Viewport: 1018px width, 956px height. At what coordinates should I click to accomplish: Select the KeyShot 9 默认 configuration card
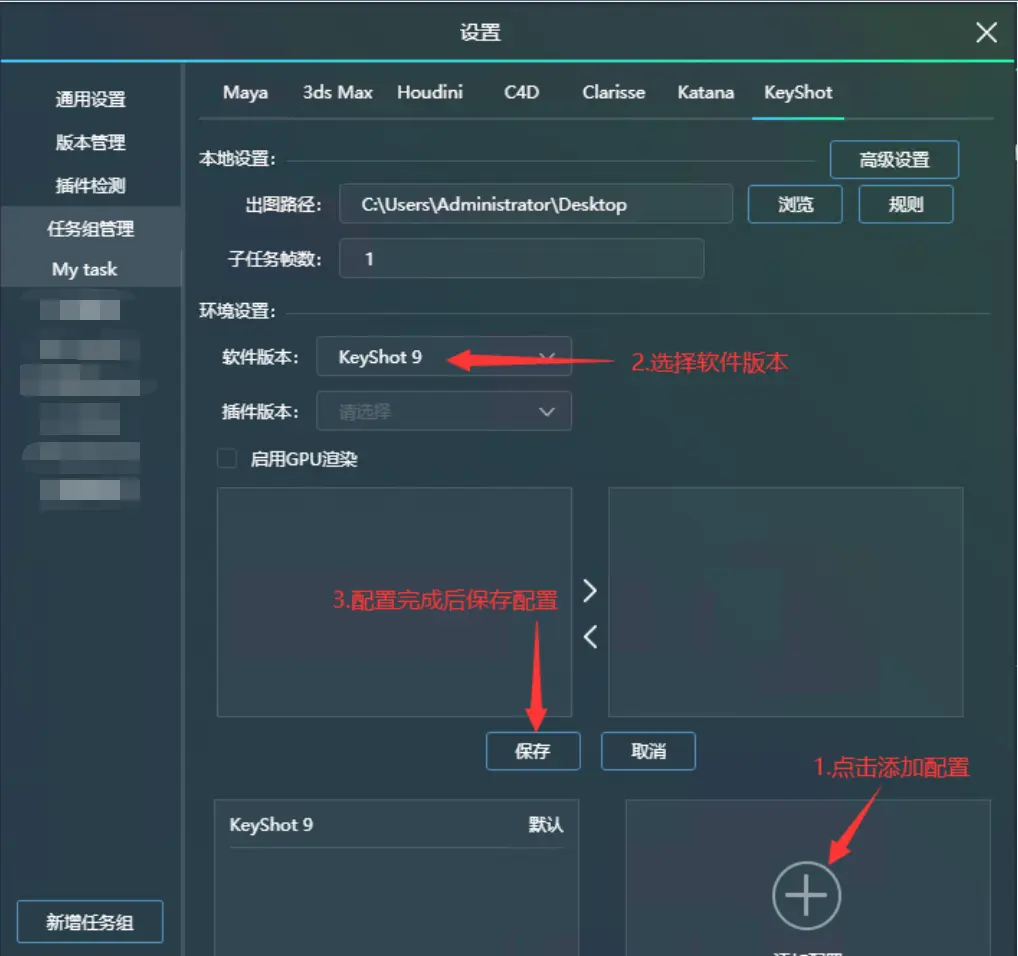point(397,877)
